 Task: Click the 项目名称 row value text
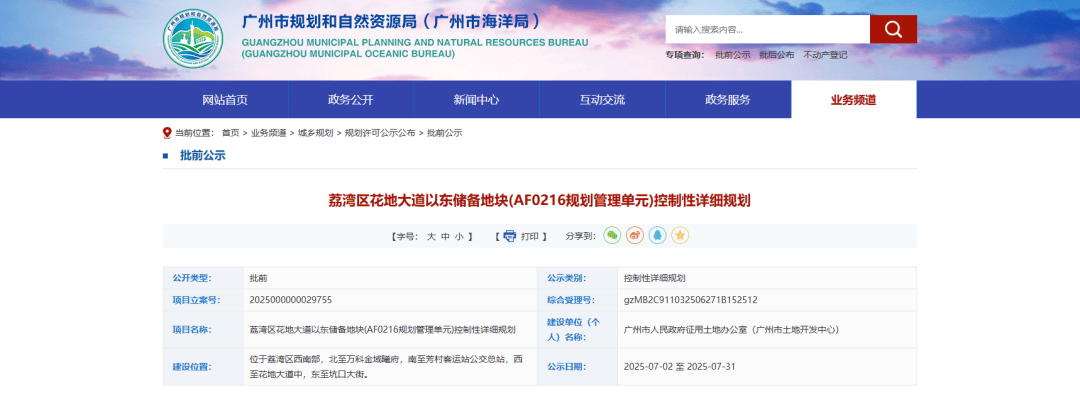(382, 330)
